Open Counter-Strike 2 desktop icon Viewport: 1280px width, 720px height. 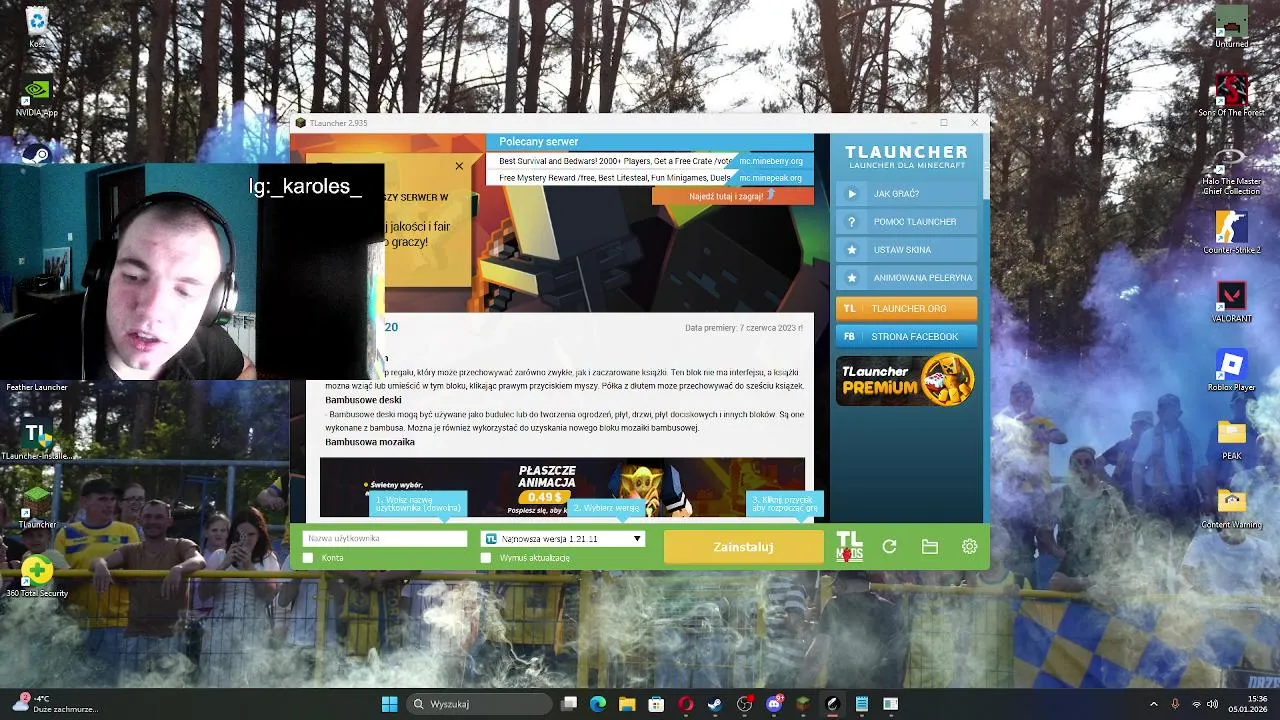point(1231,233)
